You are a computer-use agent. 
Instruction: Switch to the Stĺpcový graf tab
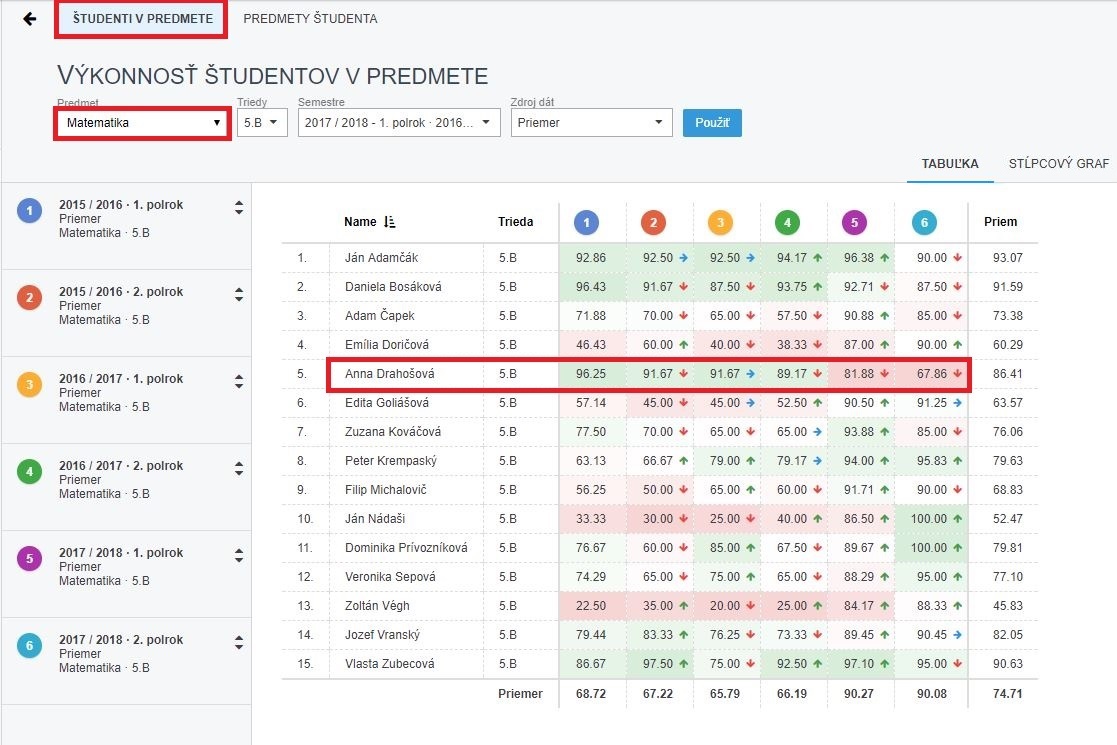click(1058, 164)
